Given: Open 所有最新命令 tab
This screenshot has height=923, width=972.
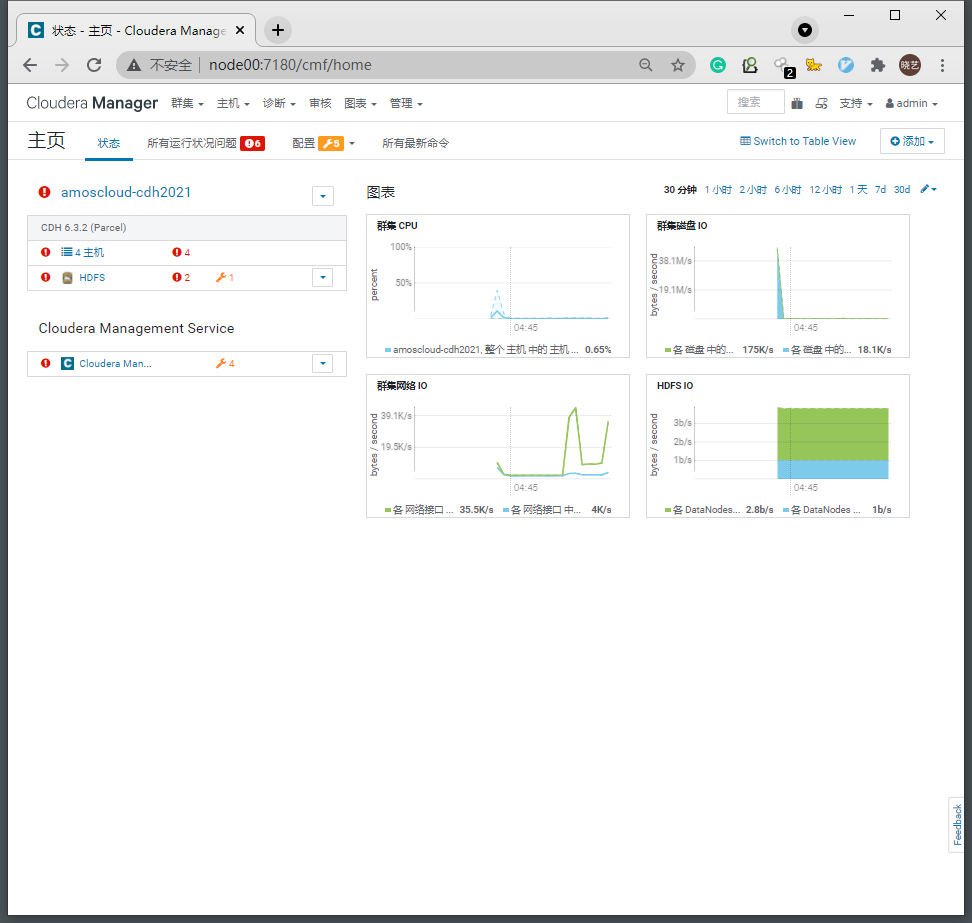Looking at the screenshot, I should click(x=415, y=143).
